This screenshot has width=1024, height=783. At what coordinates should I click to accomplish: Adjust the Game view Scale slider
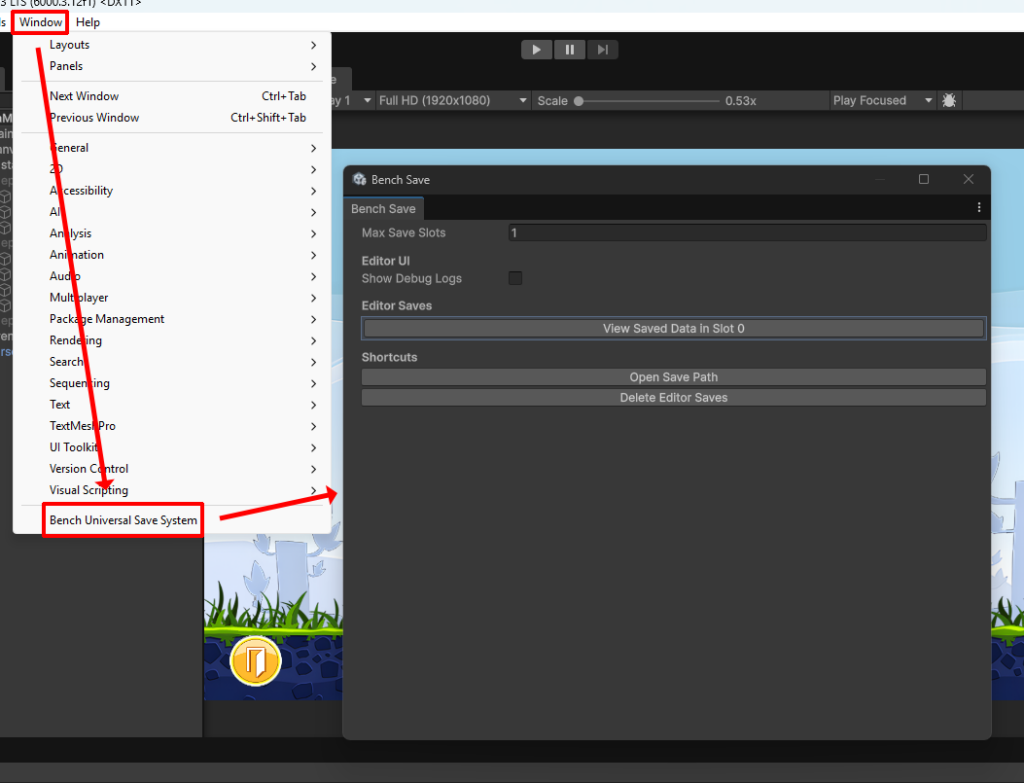[x=647, y=101]
